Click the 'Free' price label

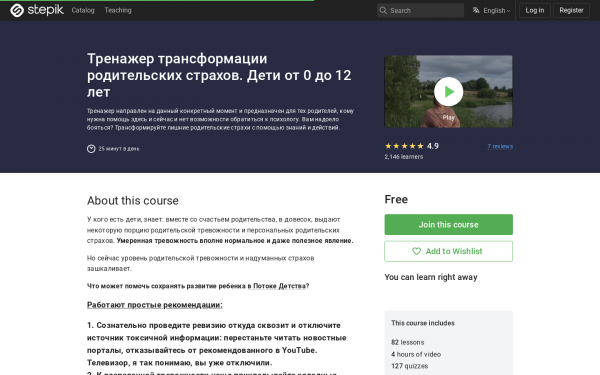coord(396,199)
